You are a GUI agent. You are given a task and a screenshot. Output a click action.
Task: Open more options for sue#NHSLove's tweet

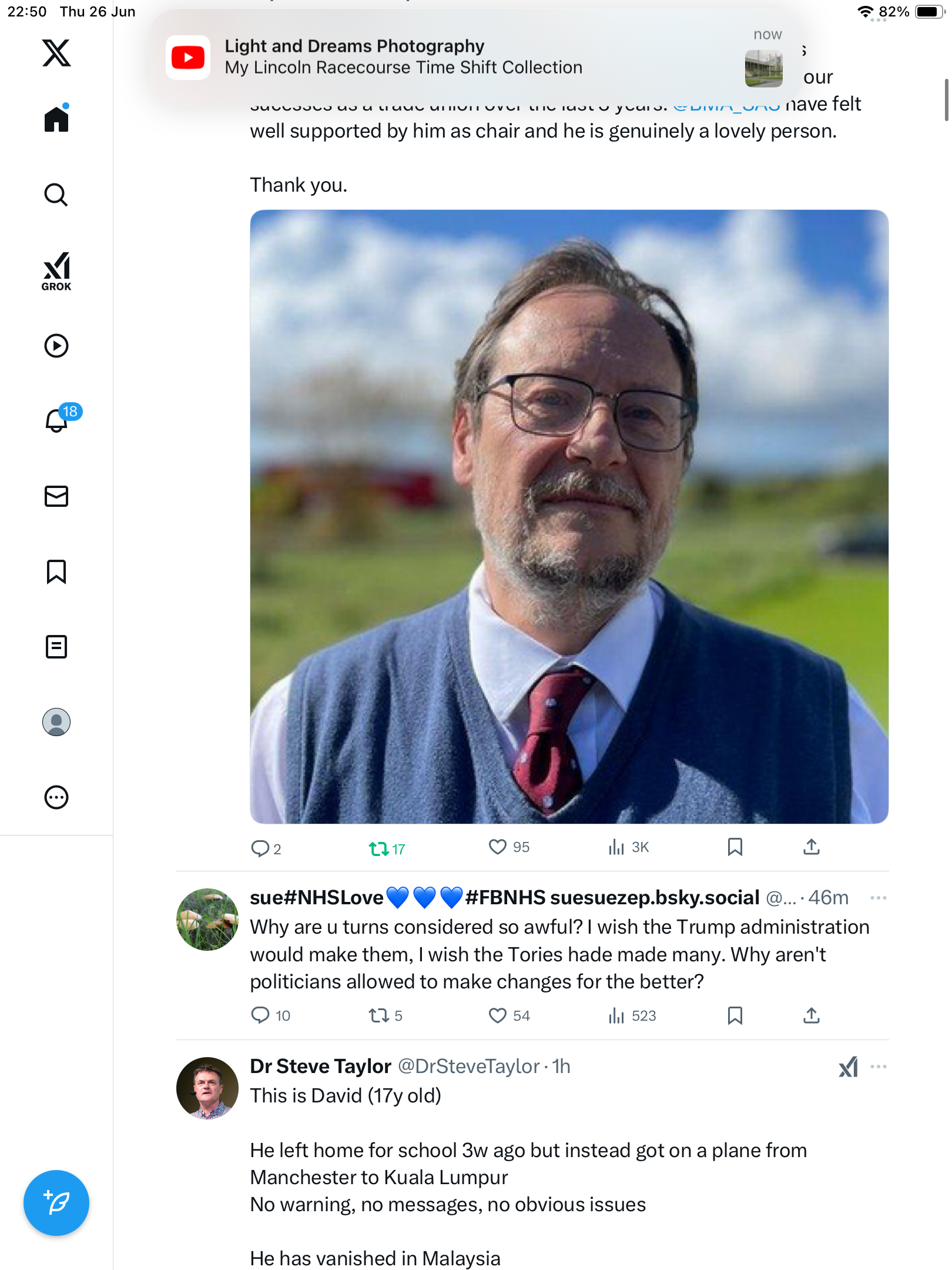(878, 898)
